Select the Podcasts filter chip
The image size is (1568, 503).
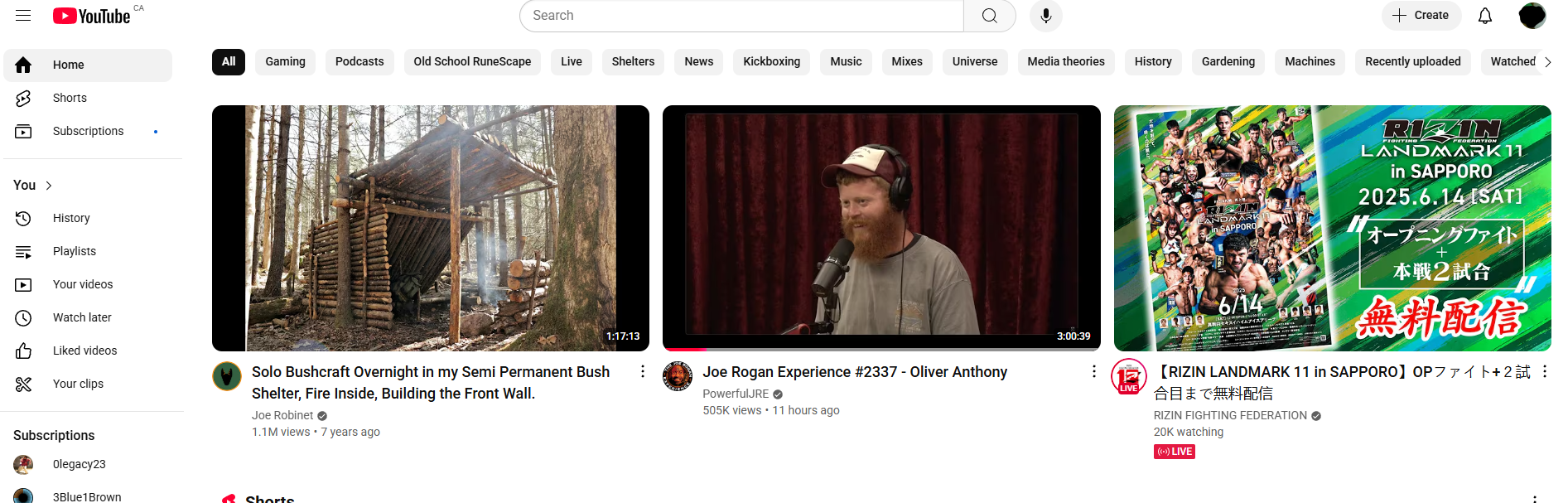click(359, 62)
